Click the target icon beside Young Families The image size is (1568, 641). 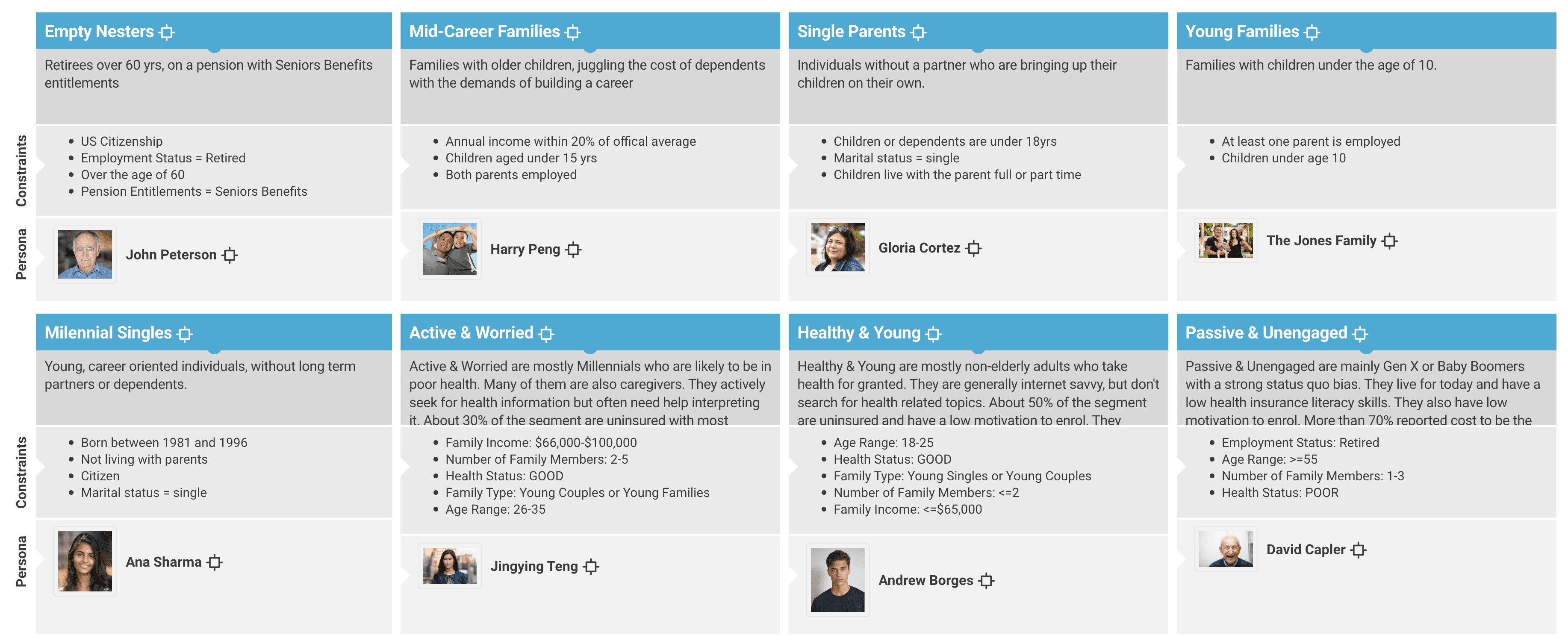pos(1312,32)
